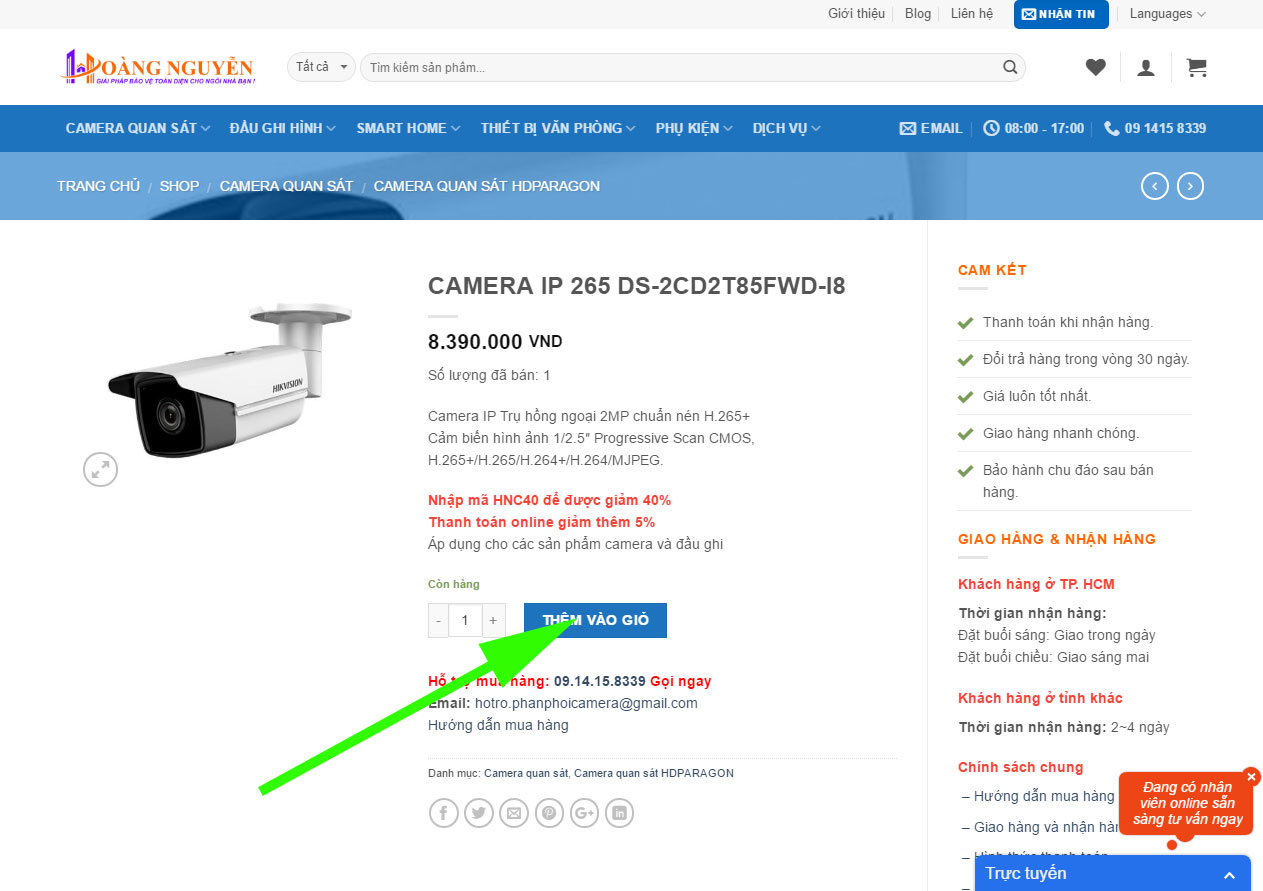Open the shopping cart icon
The width and height of the screenshot is (1263, 891).
tap(1196, 67)
